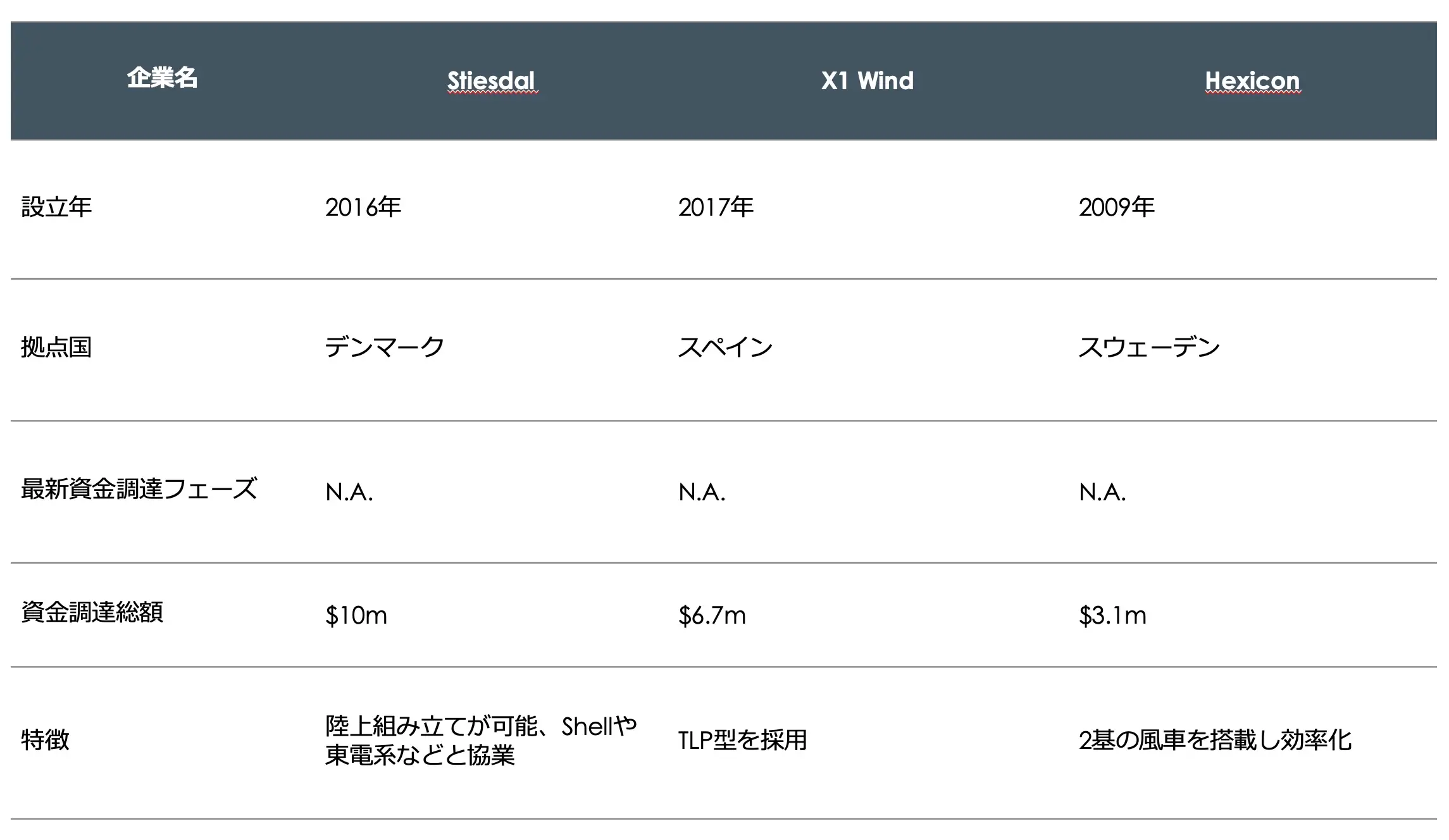This screenshot has width=1449, height=840.
Task: Select the TLP型を採用 cell
Action: point(743,739)
